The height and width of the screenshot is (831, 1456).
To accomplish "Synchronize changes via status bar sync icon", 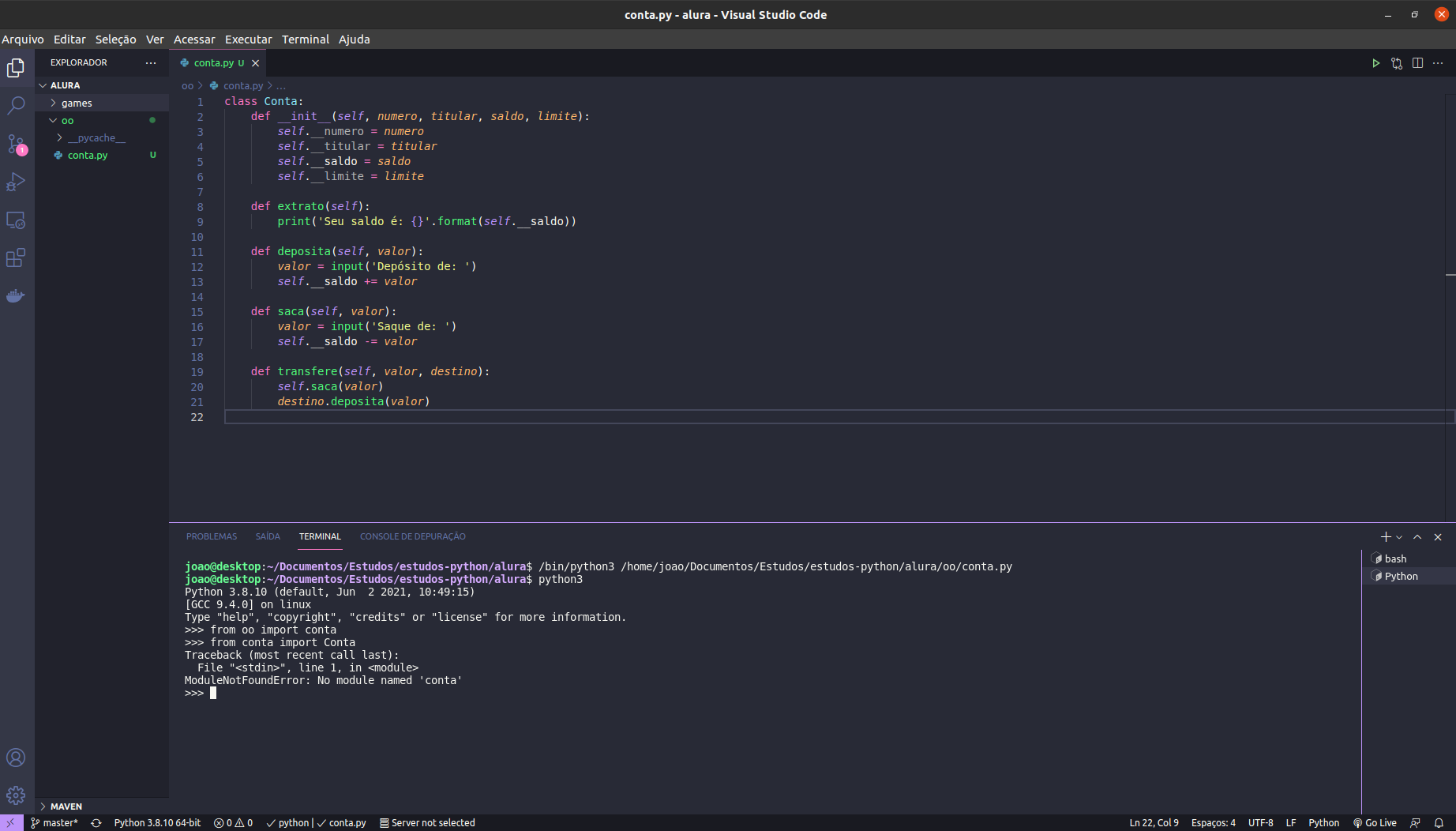I will click(96, 822).
